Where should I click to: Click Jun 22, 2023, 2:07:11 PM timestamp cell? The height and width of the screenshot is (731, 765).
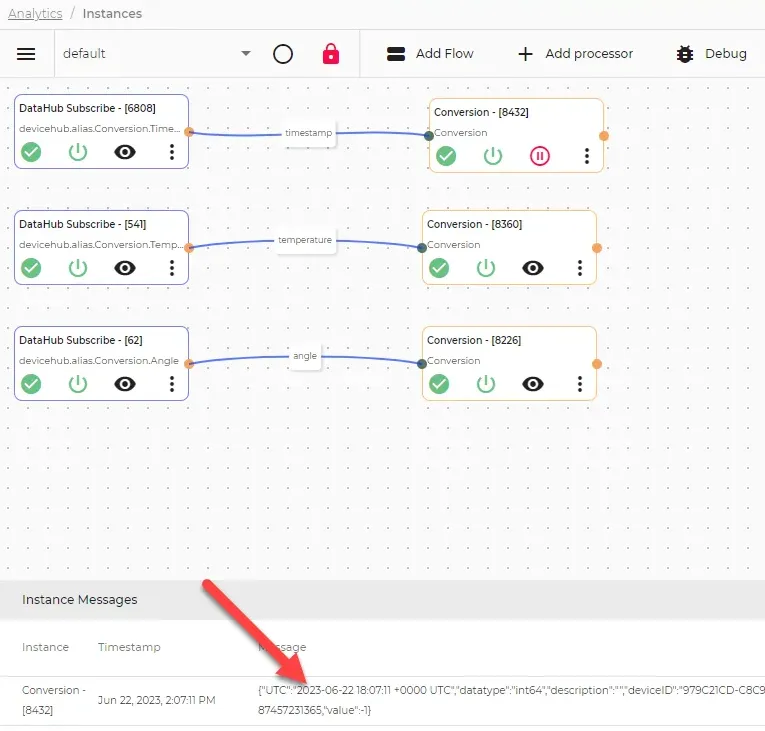click(157, 700)
